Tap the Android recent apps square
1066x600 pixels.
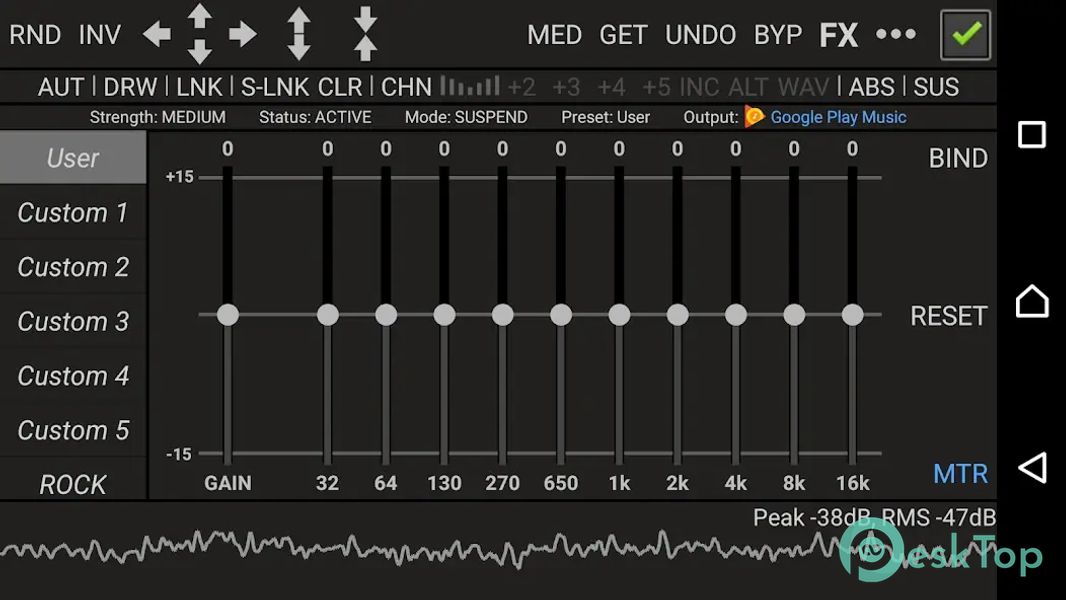[x=1031, y=135]
